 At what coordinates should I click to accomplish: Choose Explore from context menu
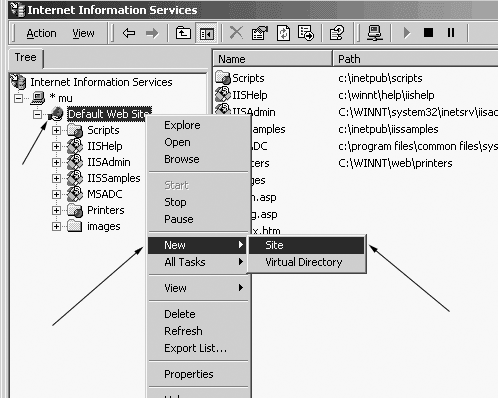point(199,125)
